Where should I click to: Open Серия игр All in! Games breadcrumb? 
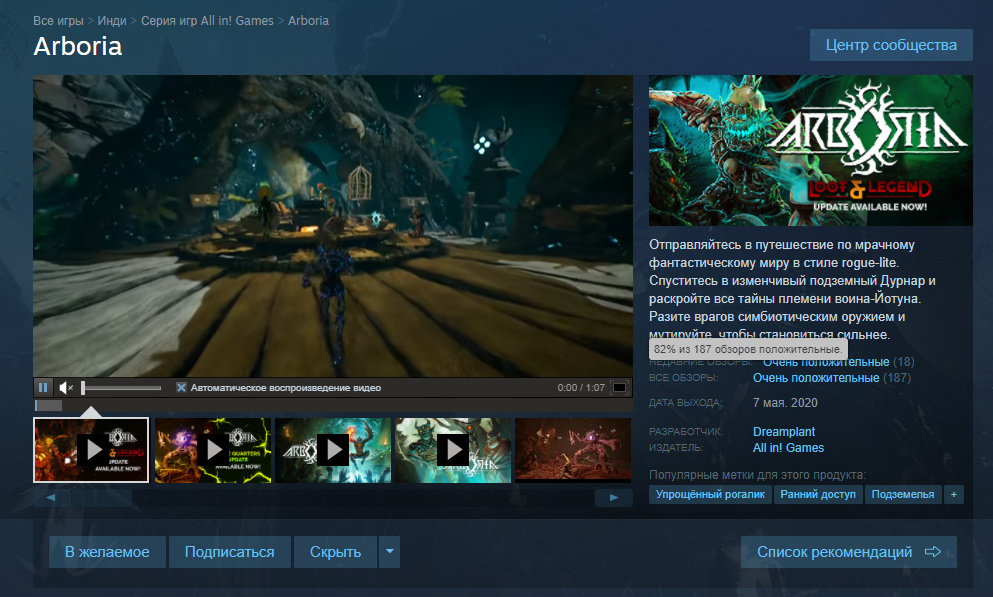[x=207, y=20]
